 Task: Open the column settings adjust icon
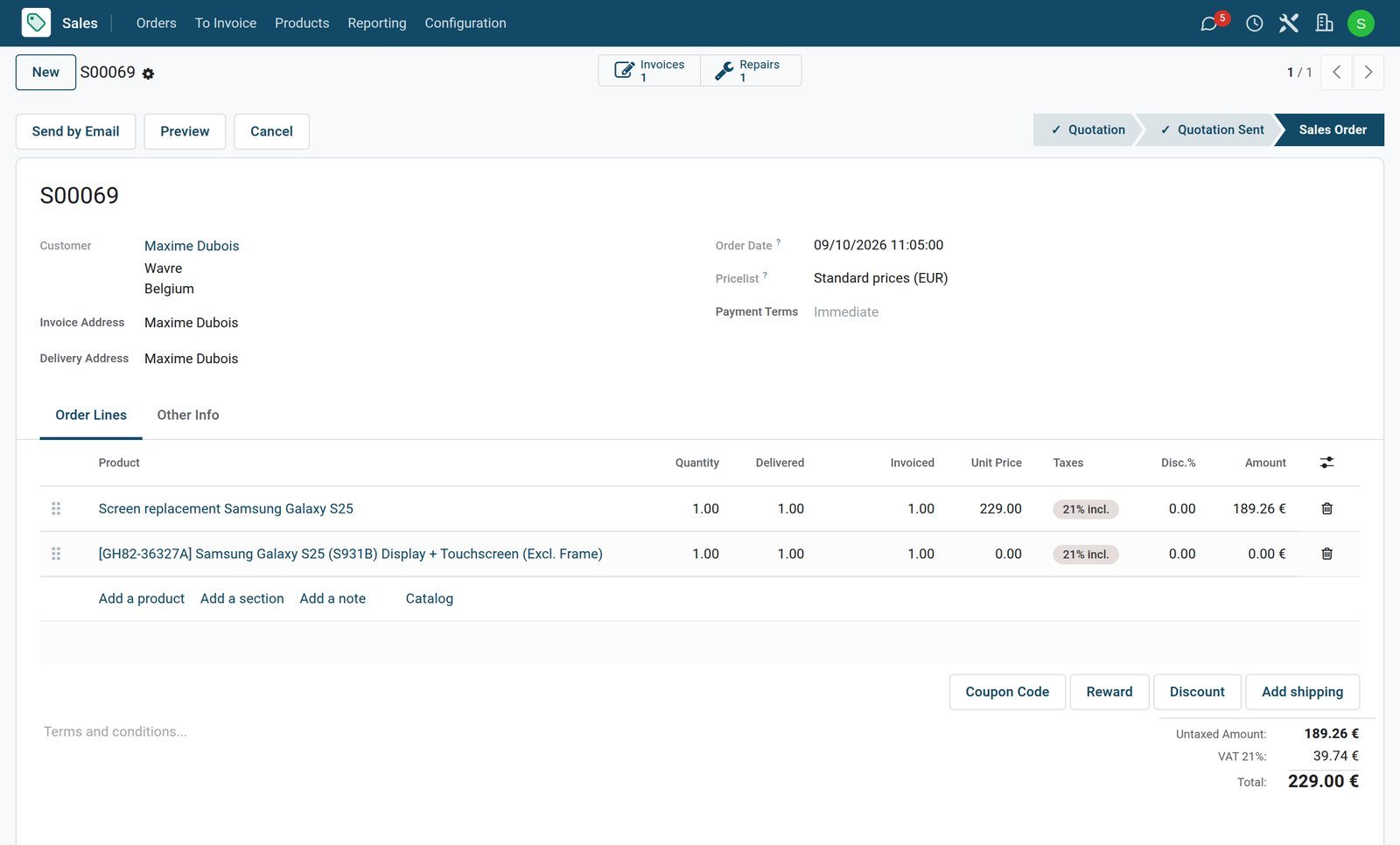(x=1326, y=463)
